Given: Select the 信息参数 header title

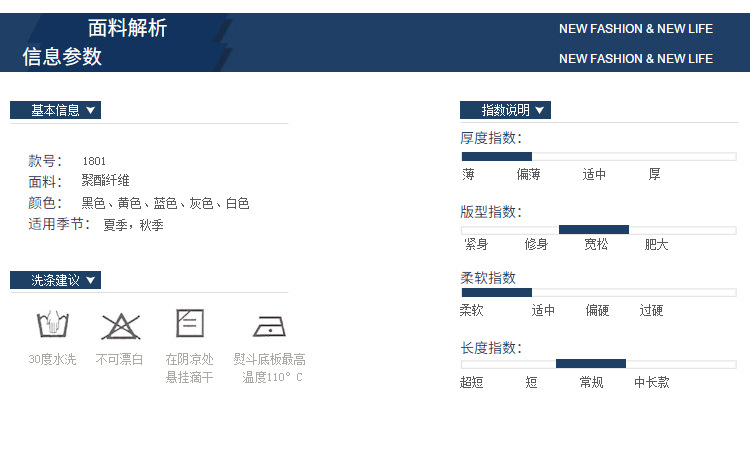Looking at the screenshot, I should pos(62,56).
